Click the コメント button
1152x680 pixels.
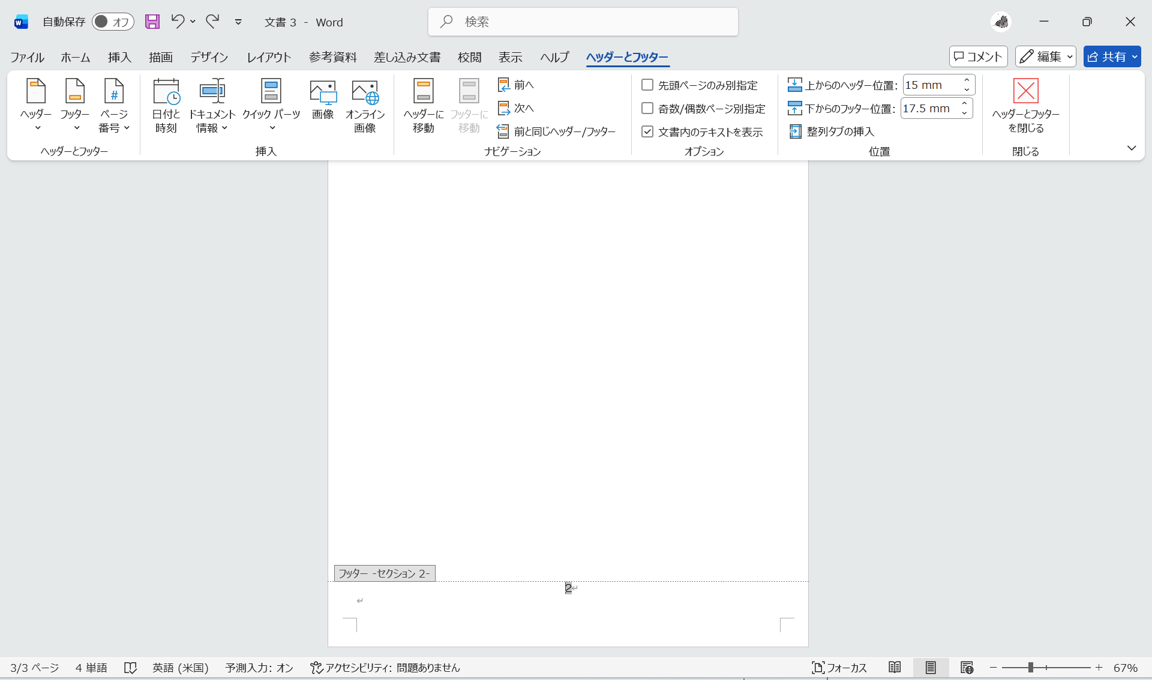click(978, 57)
